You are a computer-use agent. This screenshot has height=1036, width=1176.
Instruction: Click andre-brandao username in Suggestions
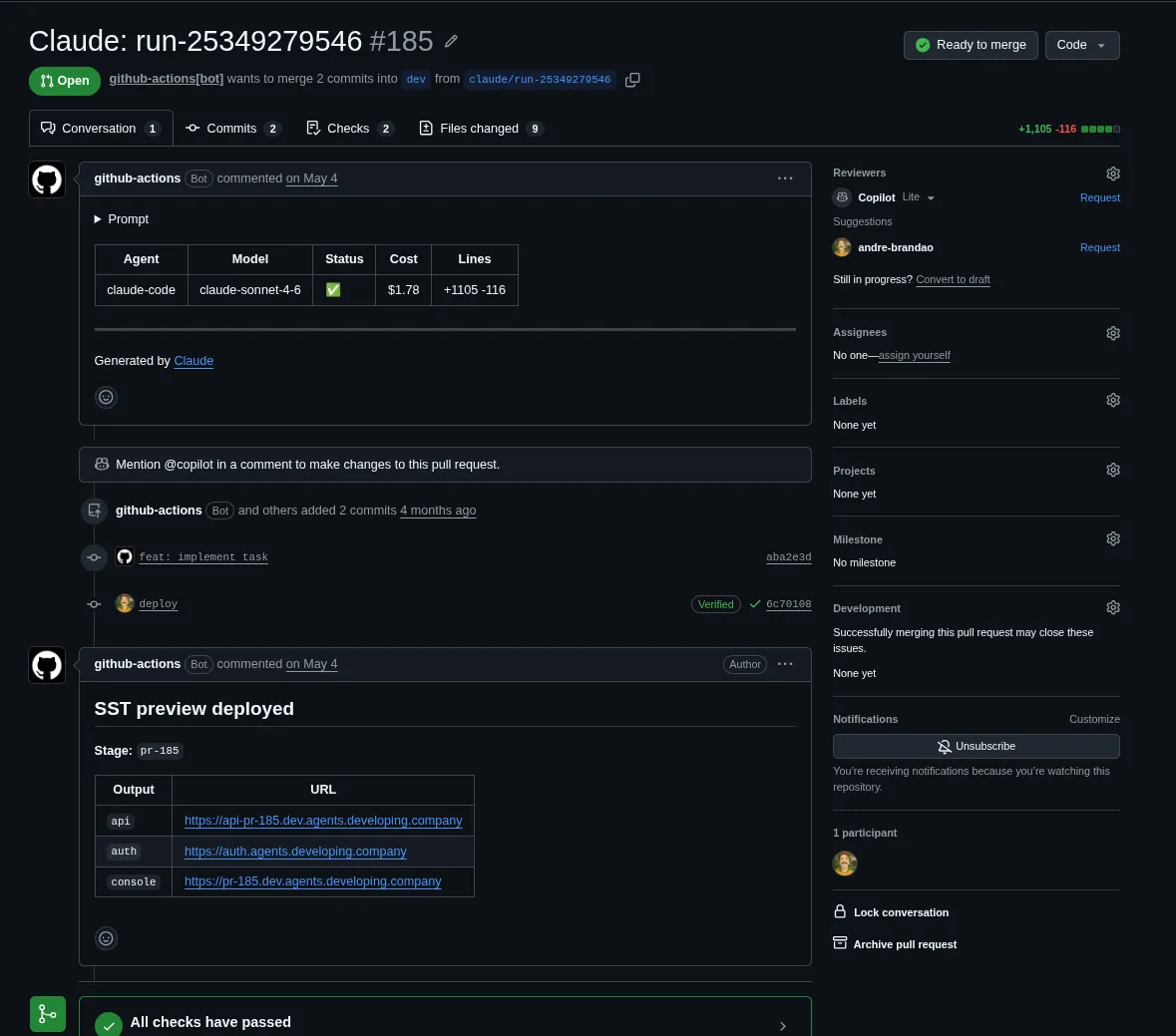pos(896,247)
